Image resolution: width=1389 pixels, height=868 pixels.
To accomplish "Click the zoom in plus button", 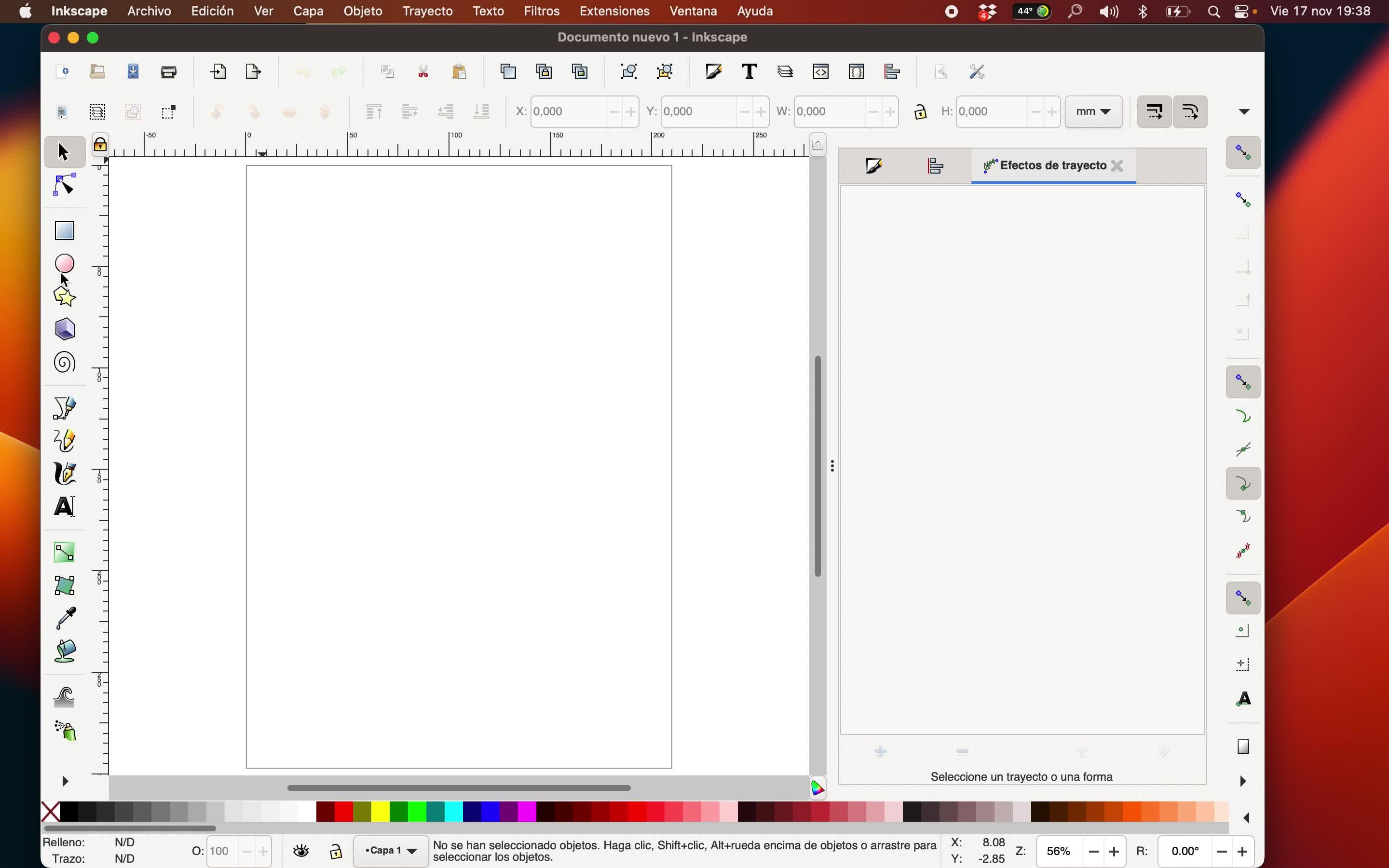I will click(1114, 851).
